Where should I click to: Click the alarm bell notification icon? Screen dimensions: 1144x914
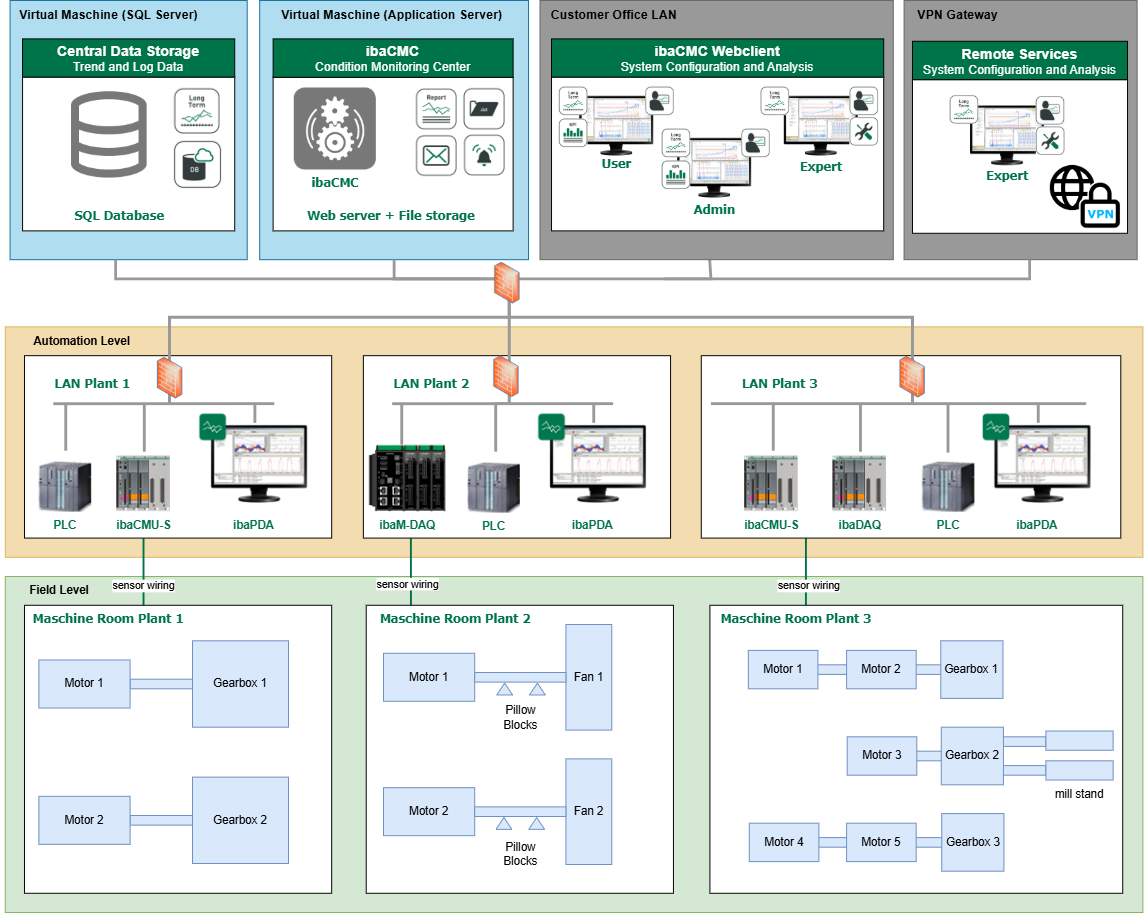coord(484,156)
